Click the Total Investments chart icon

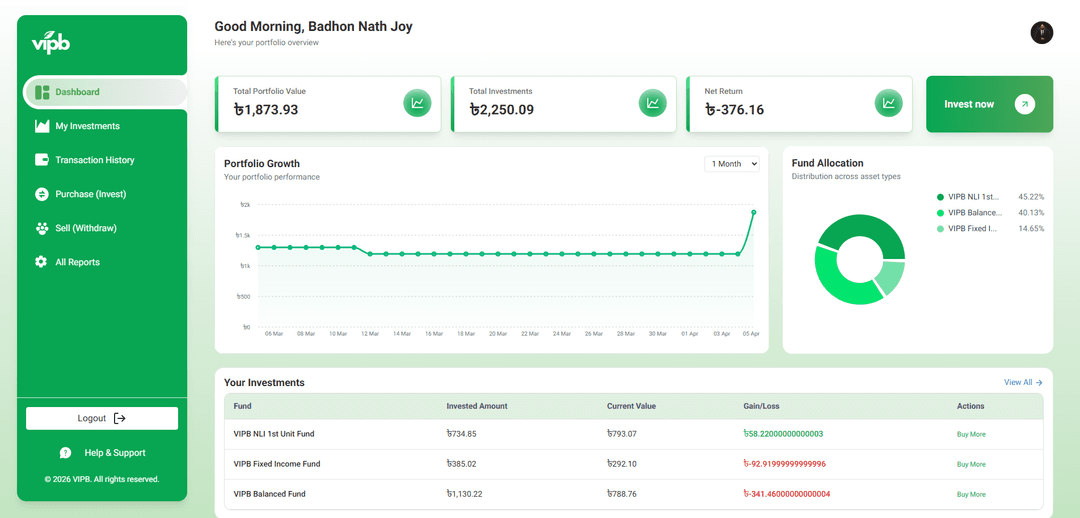point(653,103)
